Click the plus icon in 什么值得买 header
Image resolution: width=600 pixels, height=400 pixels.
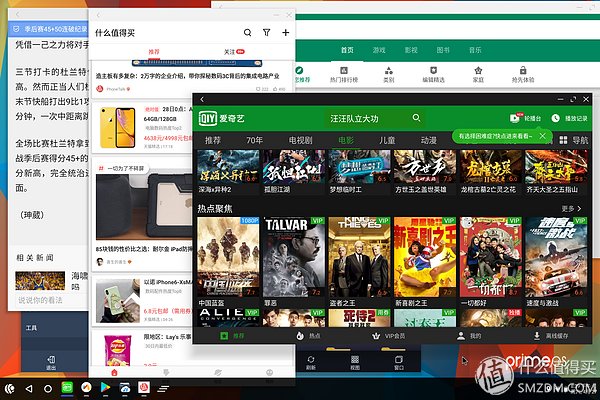click(x=285, y=33)
